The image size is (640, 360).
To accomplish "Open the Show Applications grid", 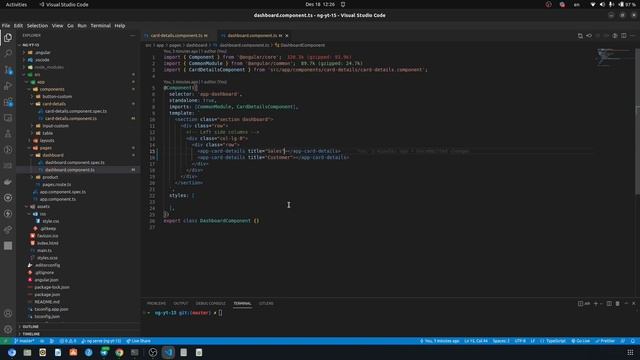I will pos(630,352).
